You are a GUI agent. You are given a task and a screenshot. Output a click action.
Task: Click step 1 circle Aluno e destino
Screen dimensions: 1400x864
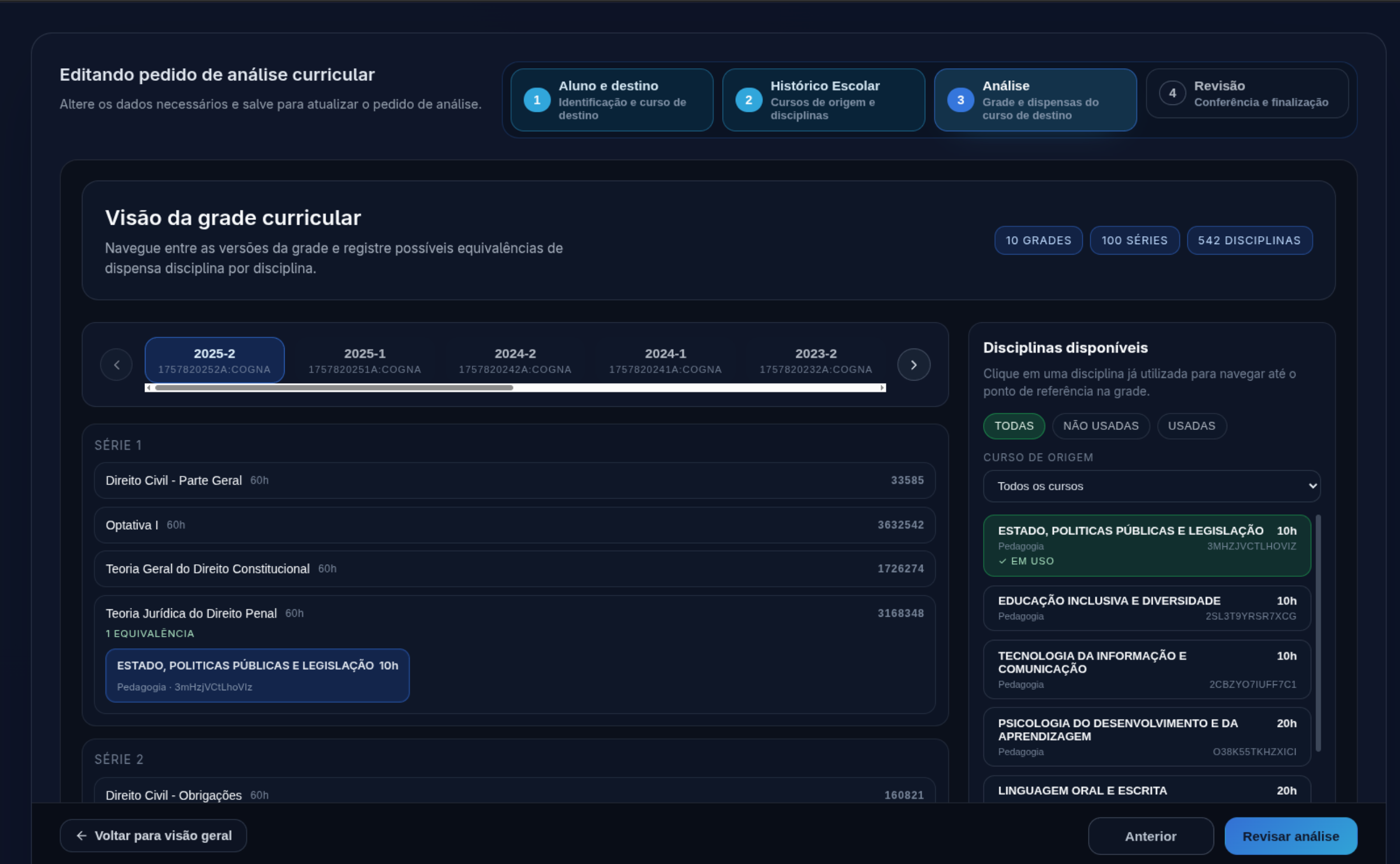point(536,100)
